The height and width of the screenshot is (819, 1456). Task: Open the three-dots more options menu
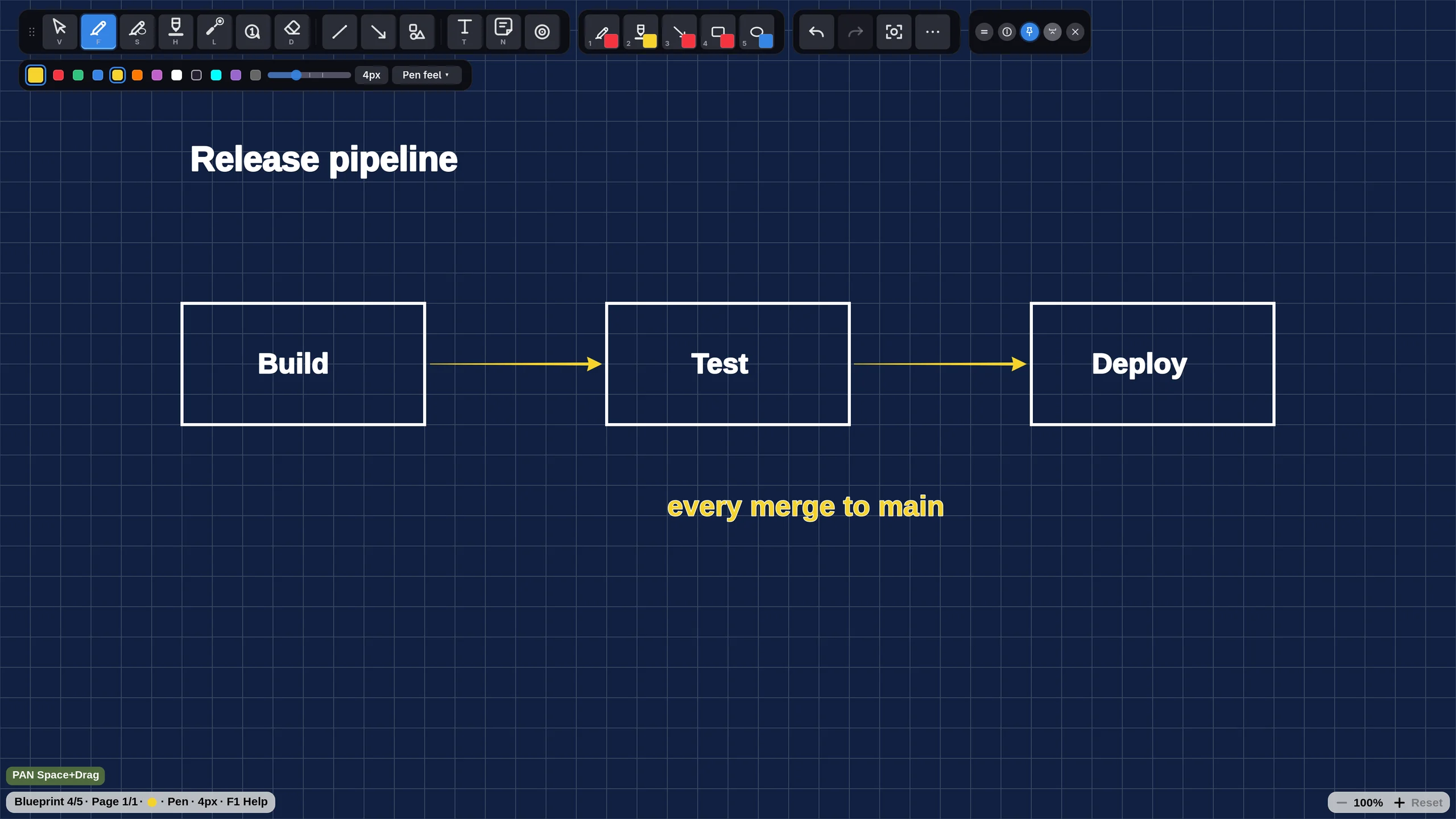point(933,32)
